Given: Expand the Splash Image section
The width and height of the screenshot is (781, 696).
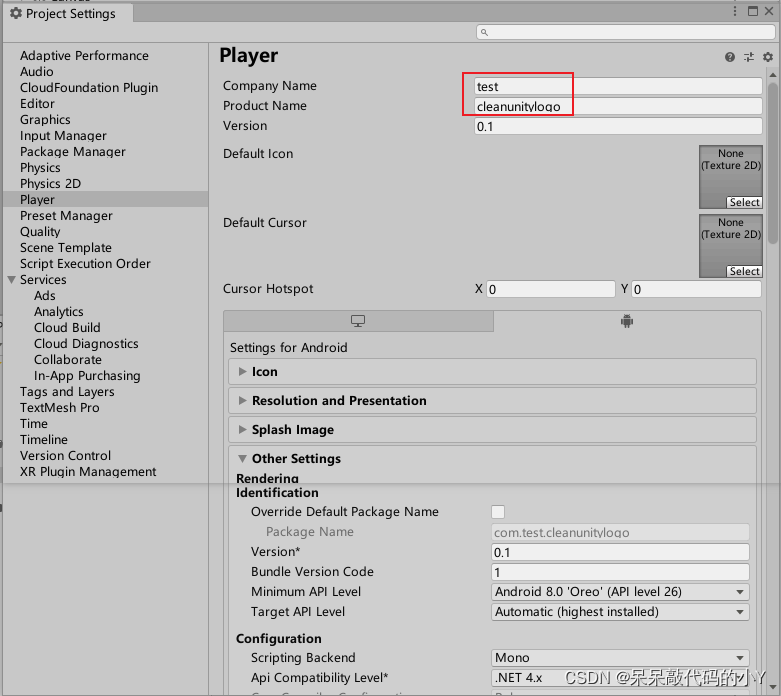Looking at the screenshot, I should click(x=493, y=429).
